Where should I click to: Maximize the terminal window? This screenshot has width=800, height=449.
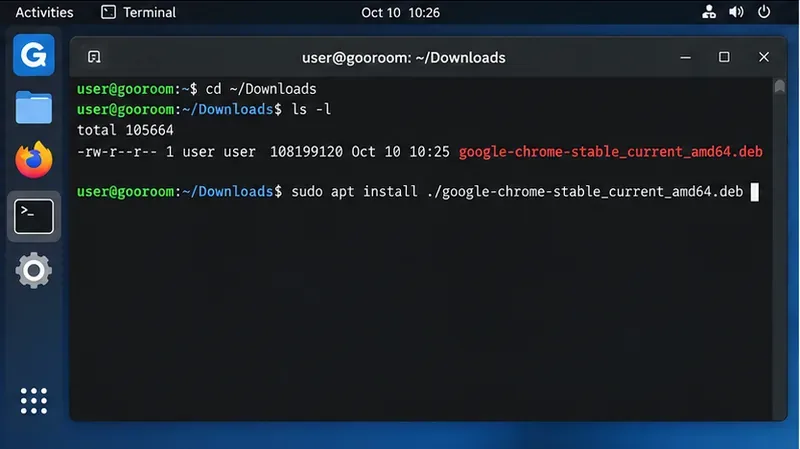(724, 57)
